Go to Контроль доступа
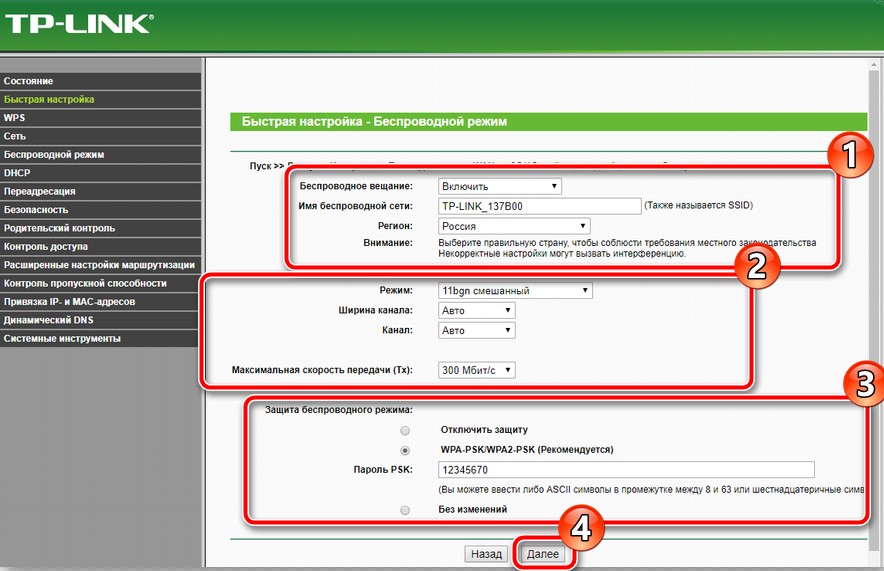The width and height of the screenshot is (884, 571). coord(100,246)
